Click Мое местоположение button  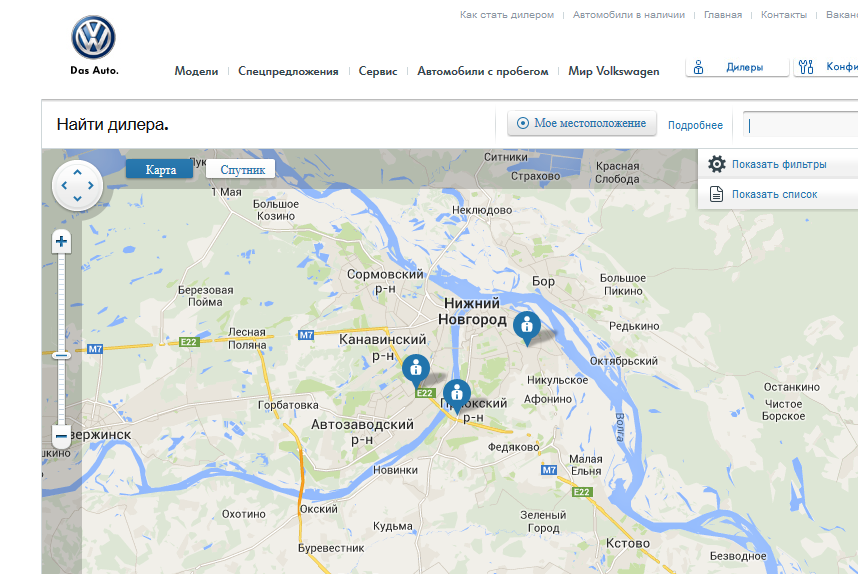coord(582,123)
